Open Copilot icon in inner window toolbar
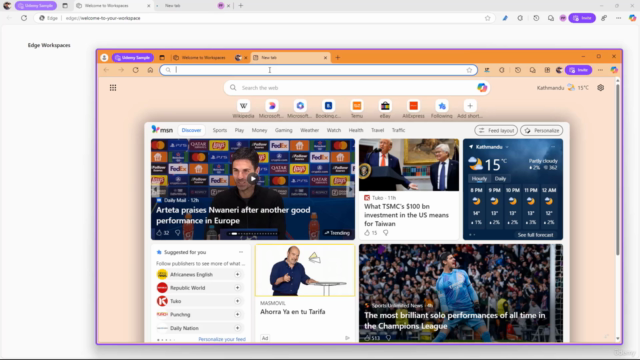Viewport: 640px width, 360px height. [614, 70]
